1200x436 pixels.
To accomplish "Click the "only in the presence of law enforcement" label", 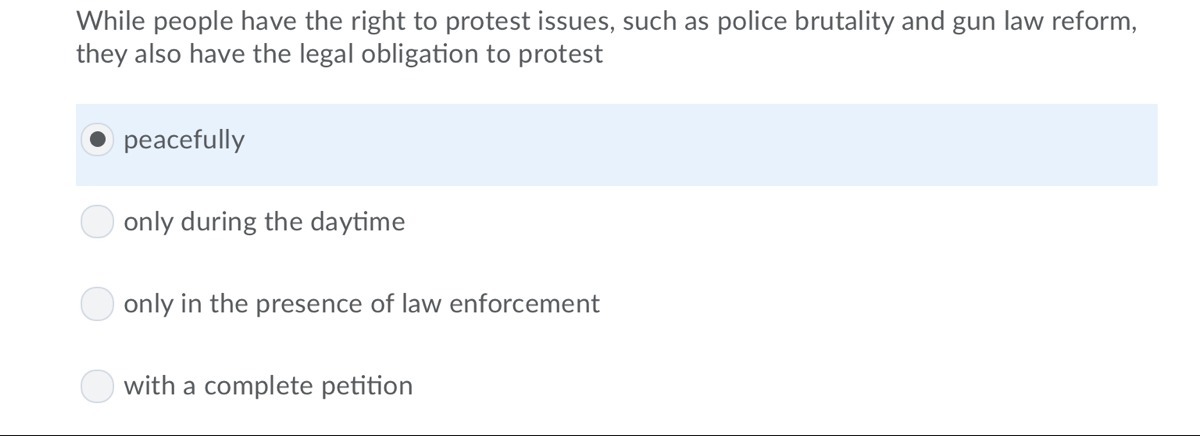I will tap(361, 304).
